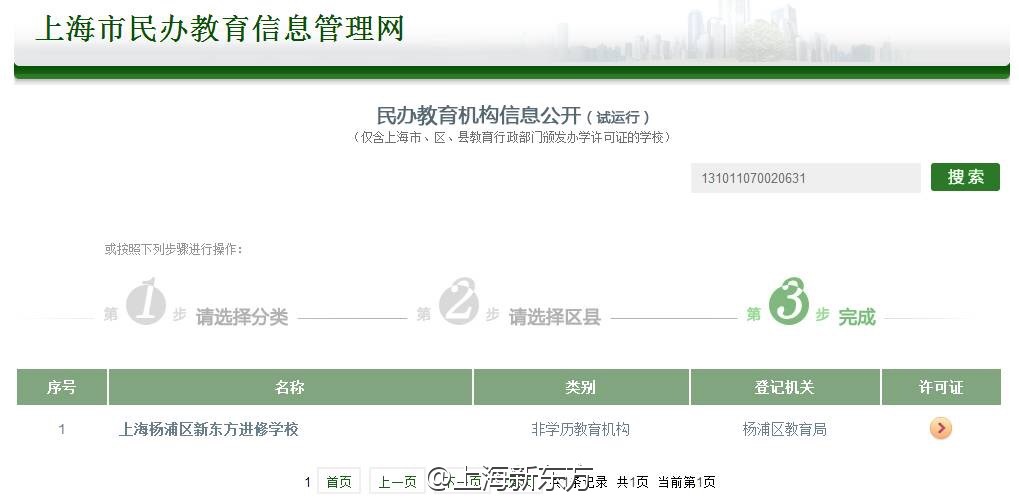Click the 杨浦区教育局 table cell
The height and width of the screenshot is (499, 1019).
(784, 429)
